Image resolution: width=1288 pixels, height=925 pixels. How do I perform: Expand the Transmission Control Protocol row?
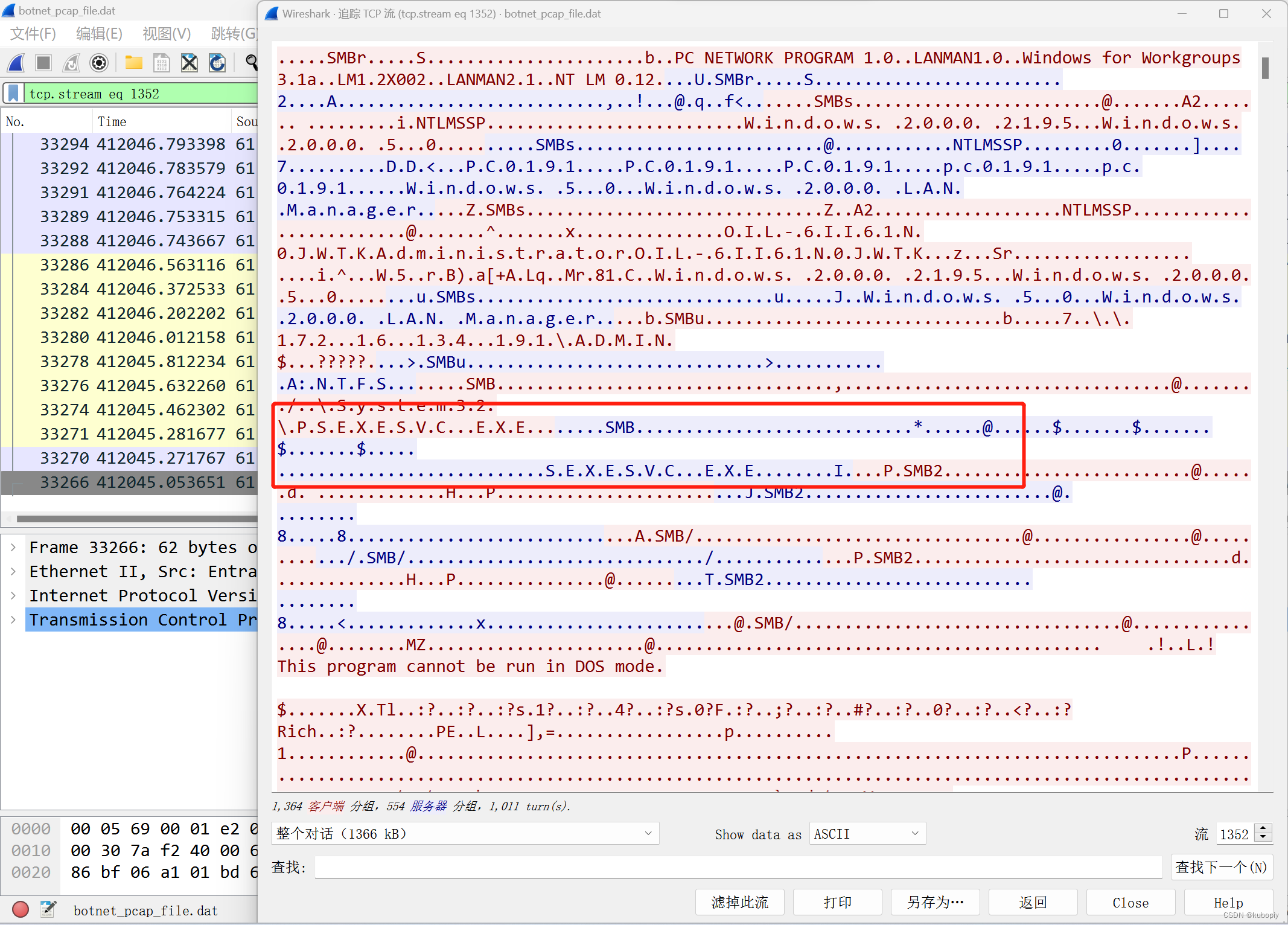pyautogui.click(x=13, y=620)
